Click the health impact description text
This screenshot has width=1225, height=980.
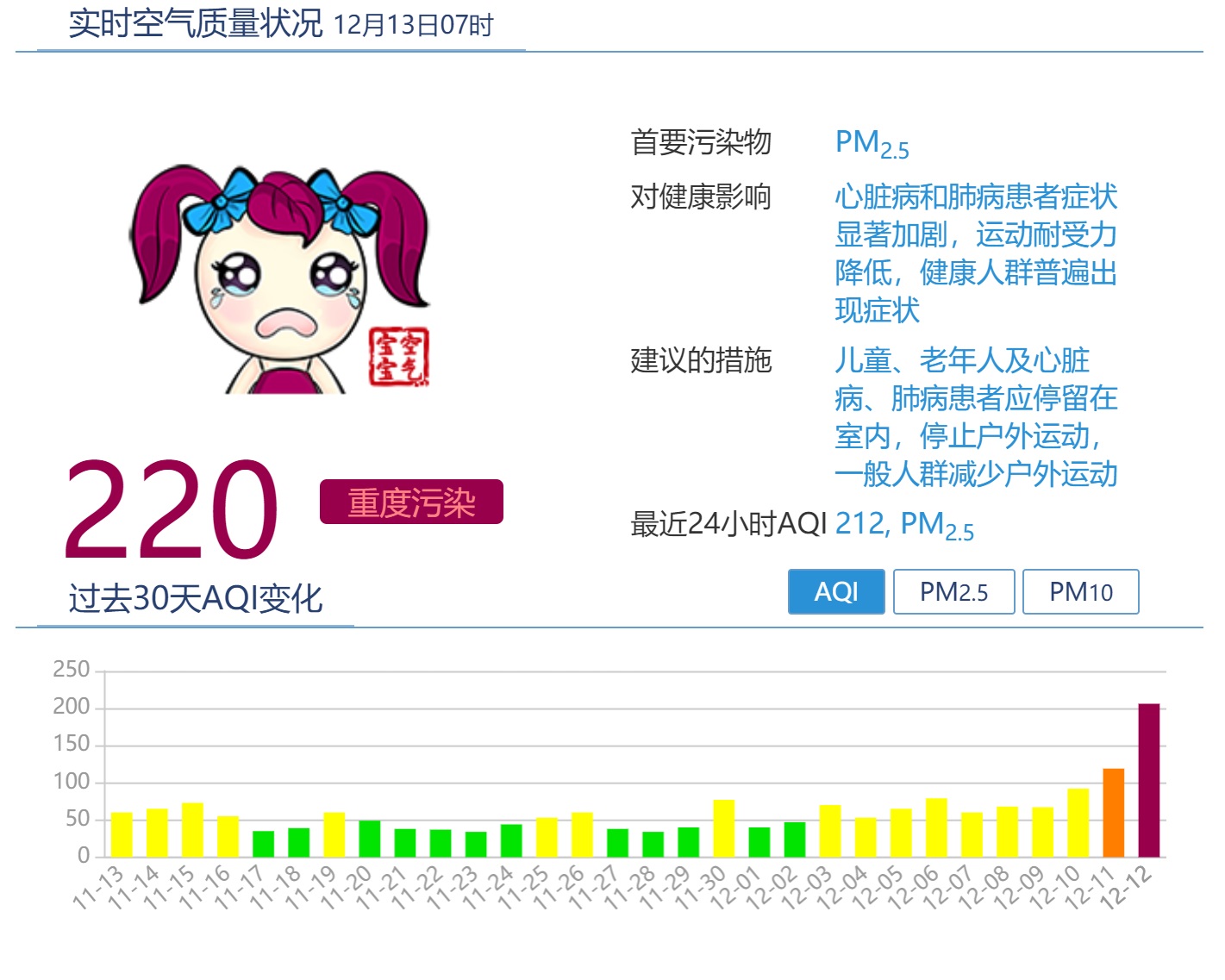(975, 253)
